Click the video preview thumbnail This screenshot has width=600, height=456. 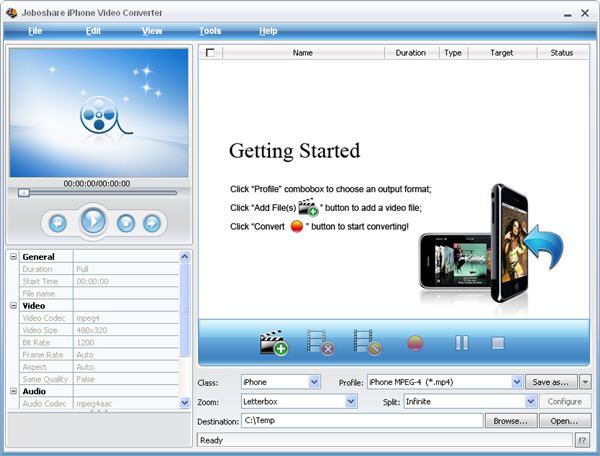99,112
